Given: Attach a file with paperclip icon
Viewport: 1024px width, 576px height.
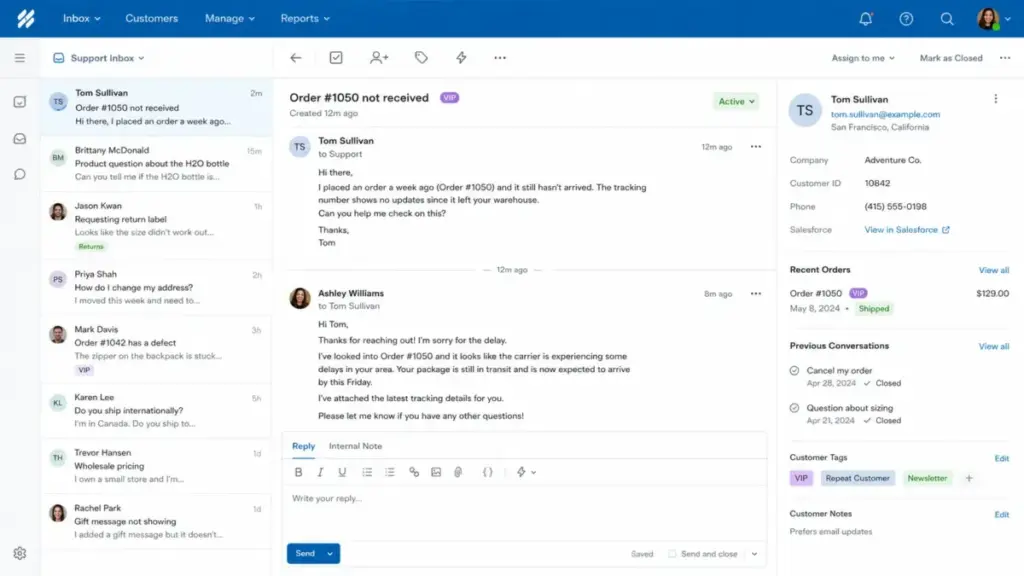Looking at the screenshot, I should 458,472.
